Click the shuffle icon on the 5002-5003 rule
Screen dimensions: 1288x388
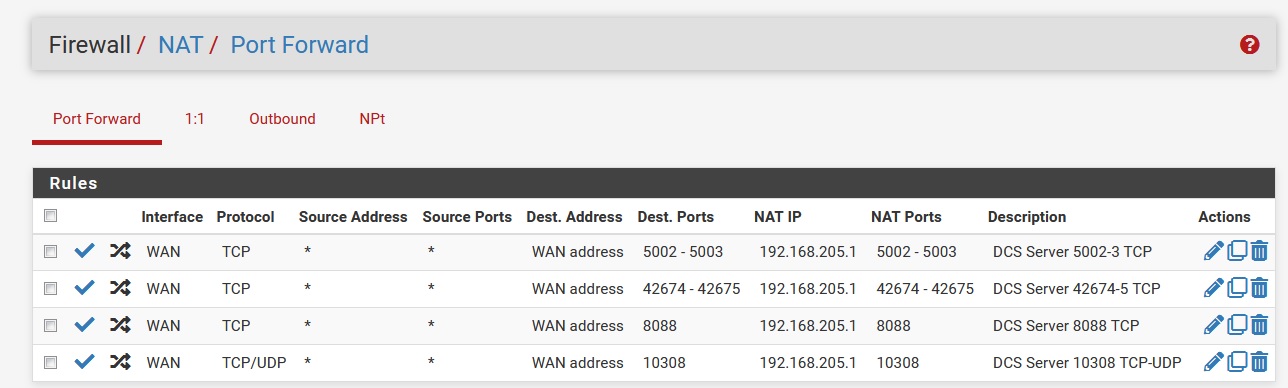(x=120, y=252)
